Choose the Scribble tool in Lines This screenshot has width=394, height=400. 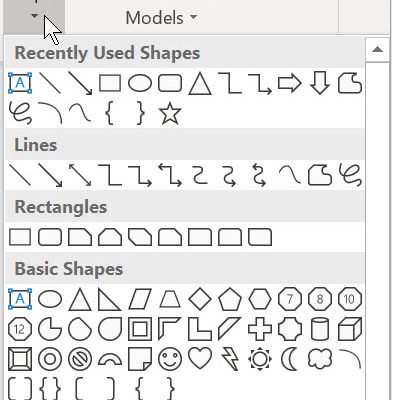click(x=350, y=175)
